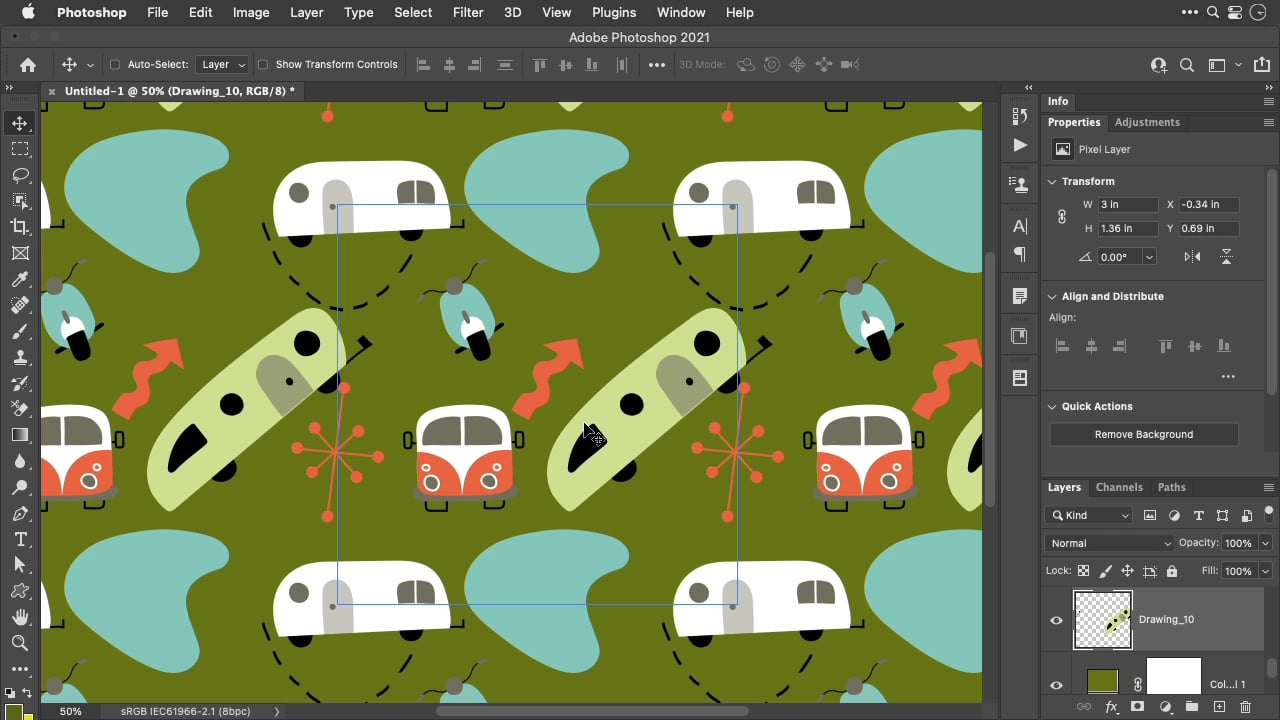1280x720 pixels.
Task: Select the Horizontal Type tool
Action: (x=20, y=539)
